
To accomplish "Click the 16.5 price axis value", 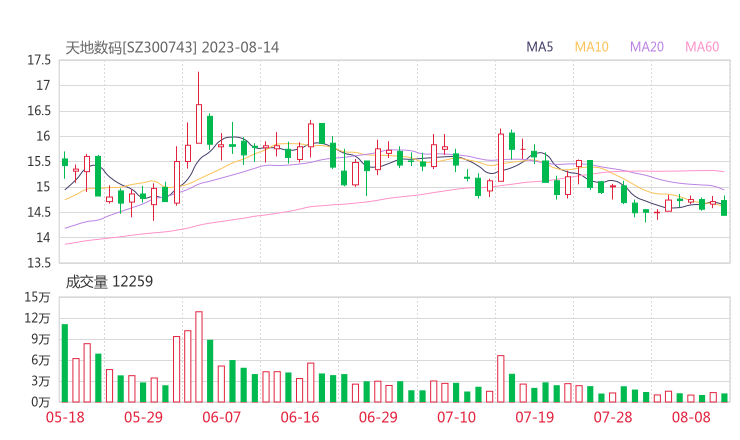I will tap(39, 111).
